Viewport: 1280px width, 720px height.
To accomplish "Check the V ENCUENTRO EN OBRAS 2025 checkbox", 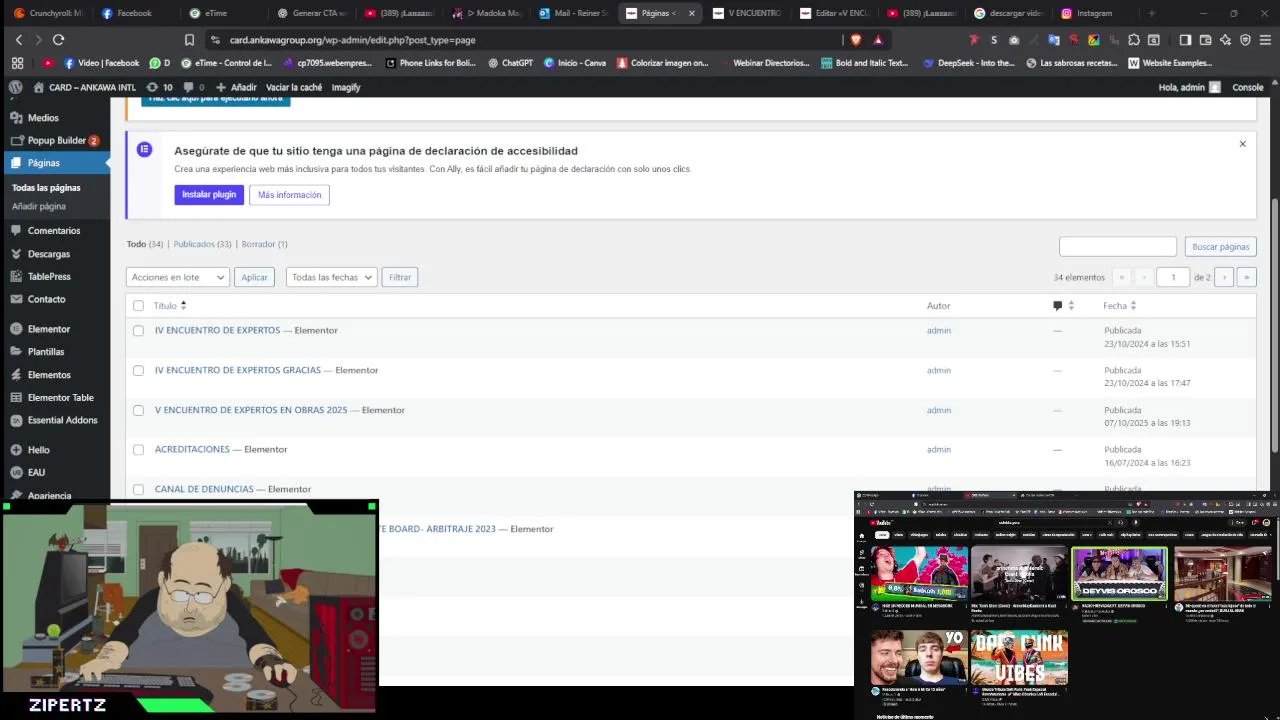I will click(138, 410).
